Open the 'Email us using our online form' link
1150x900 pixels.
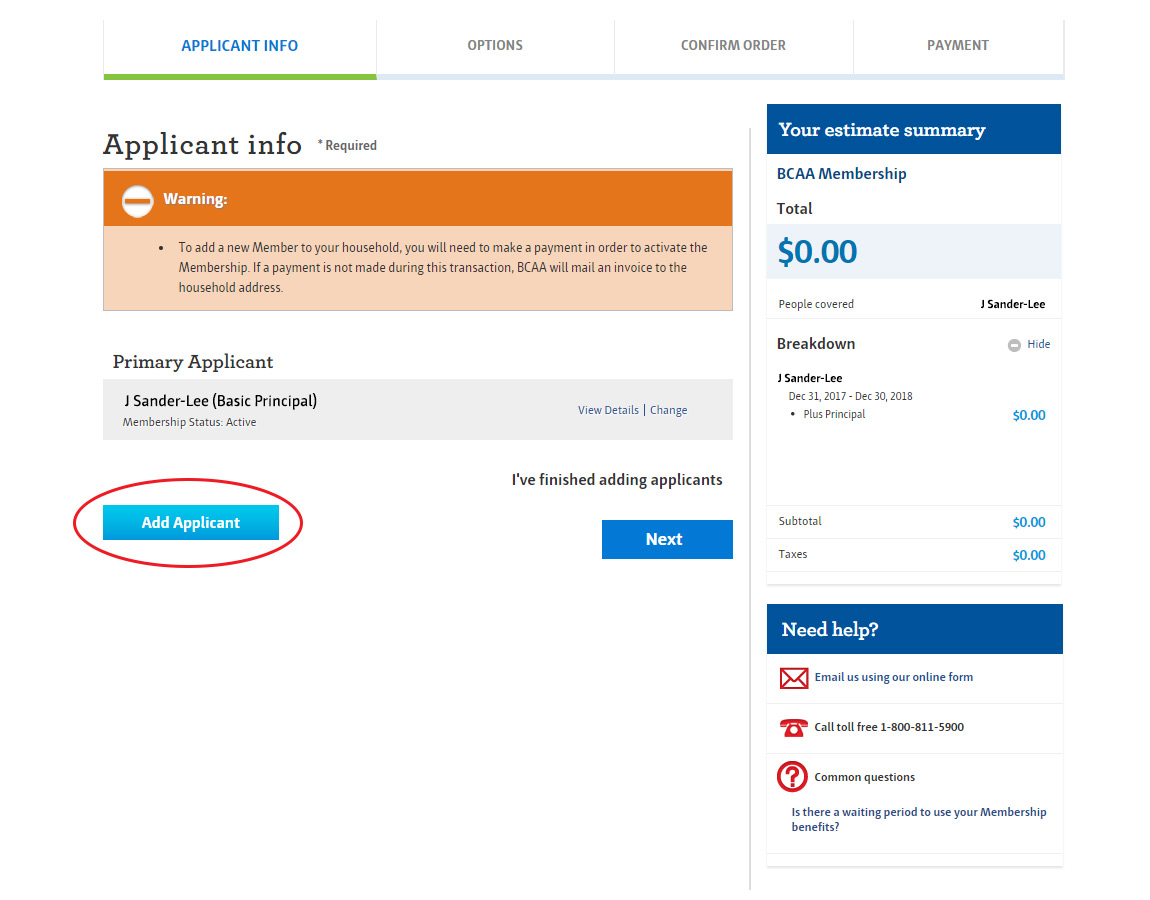(x=893, y=677)
